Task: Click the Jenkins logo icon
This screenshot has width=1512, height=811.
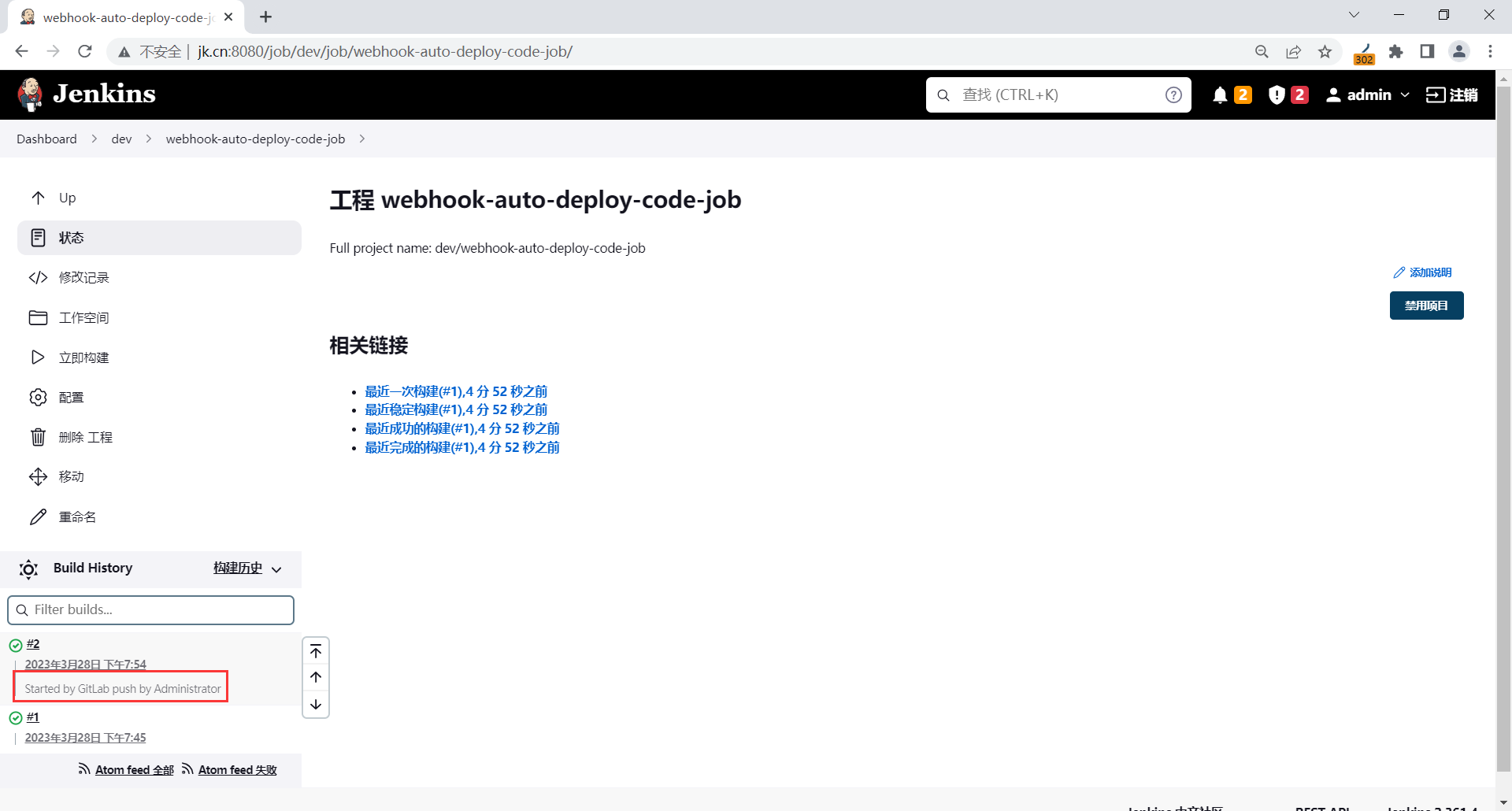Action: [29, 94]
